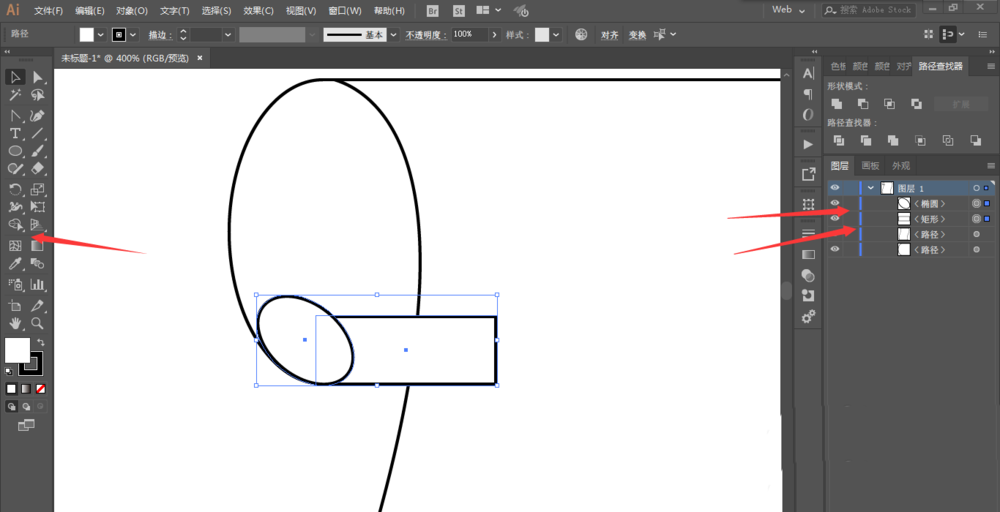Select the Magic Wand tool
This screenshot has height=512, width=1000.
[x=15, y=96]
